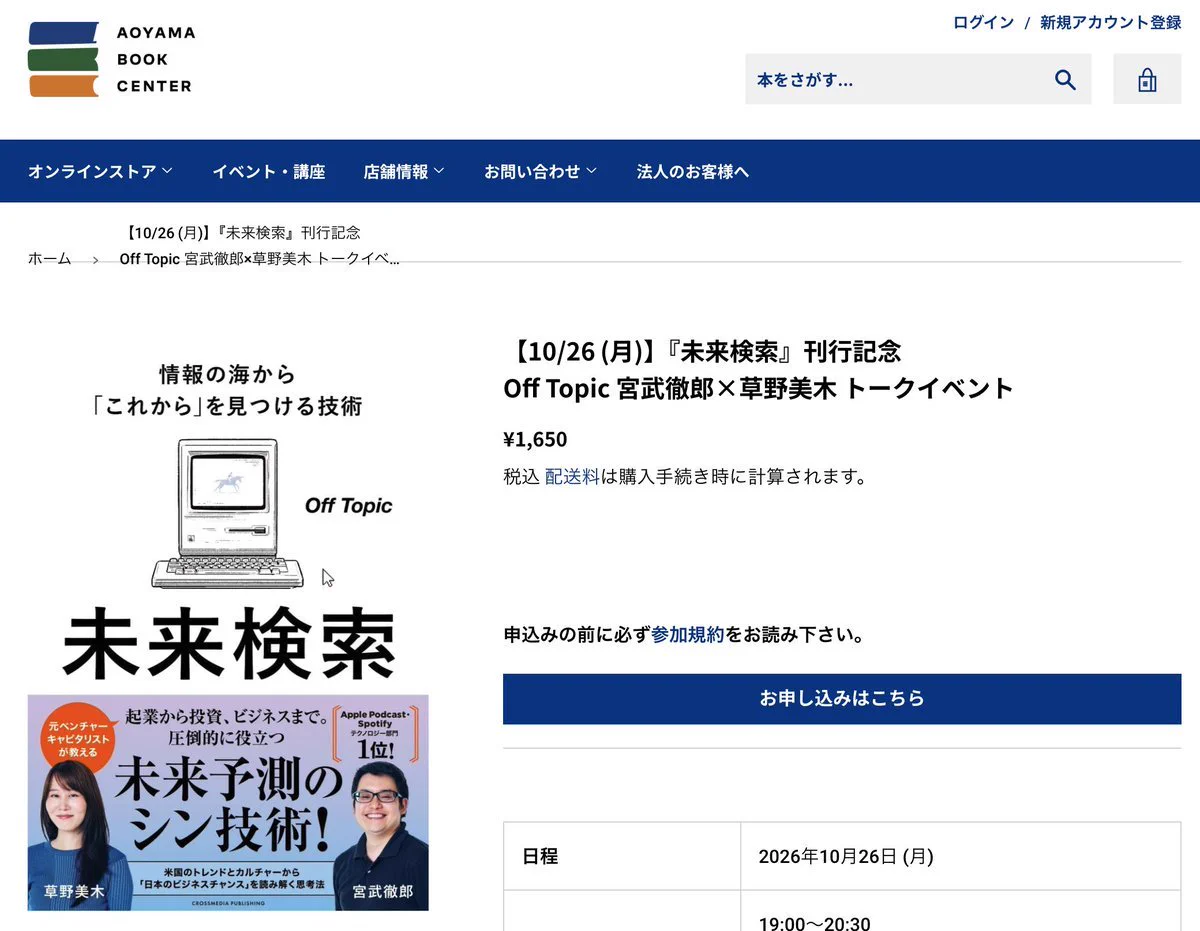1200x931 pixels.
Task: Click the 日程 table header cell
Action: [622, 856]
